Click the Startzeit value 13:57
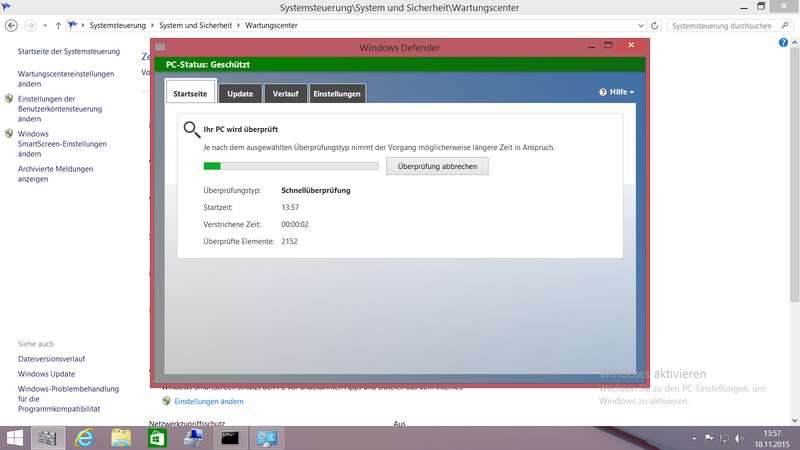The width and height of the screenshot is (800, 450). 290,207
